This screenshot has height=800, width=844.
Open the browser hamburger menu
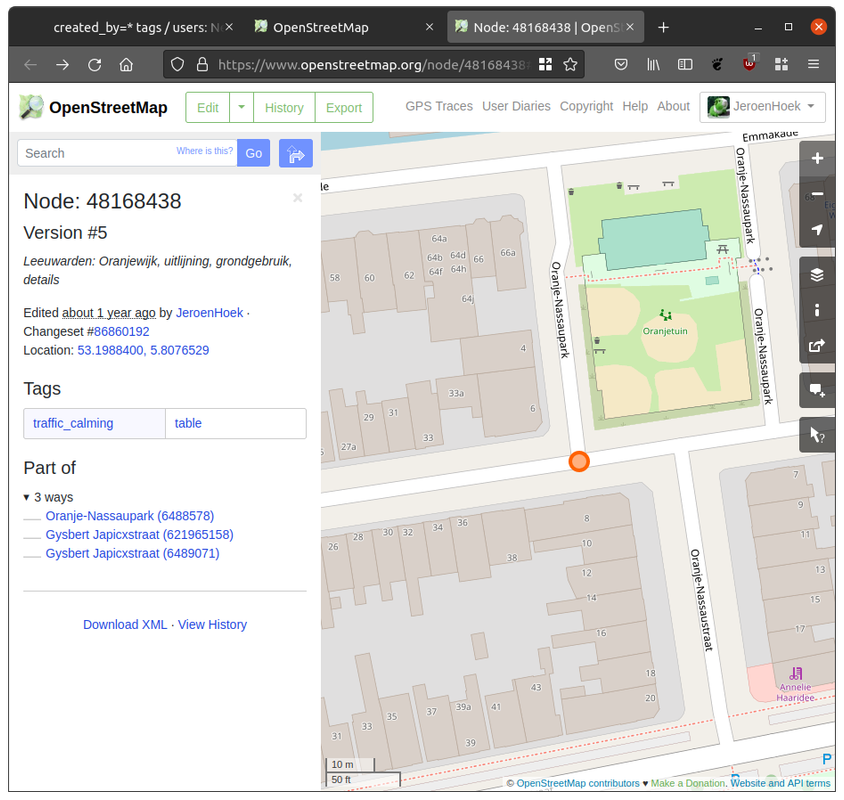[x=813, y=65]
